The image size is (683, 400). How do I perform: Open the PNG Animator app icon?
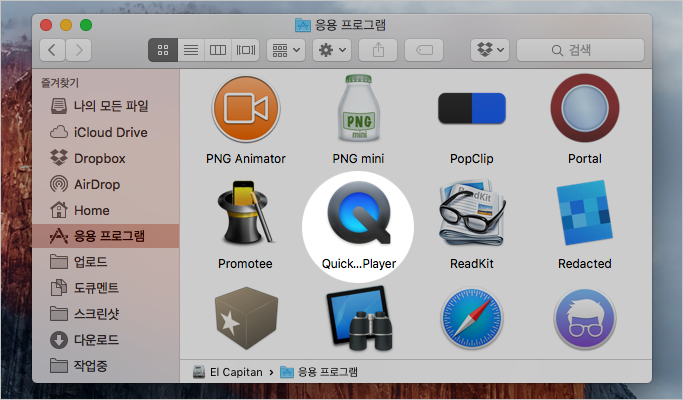click(x=246, y=109)
